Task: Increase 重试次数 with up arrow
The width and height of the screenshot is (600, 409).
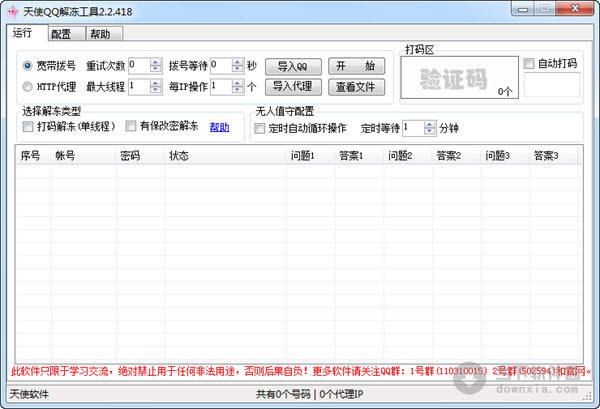Action: (155, 62)
